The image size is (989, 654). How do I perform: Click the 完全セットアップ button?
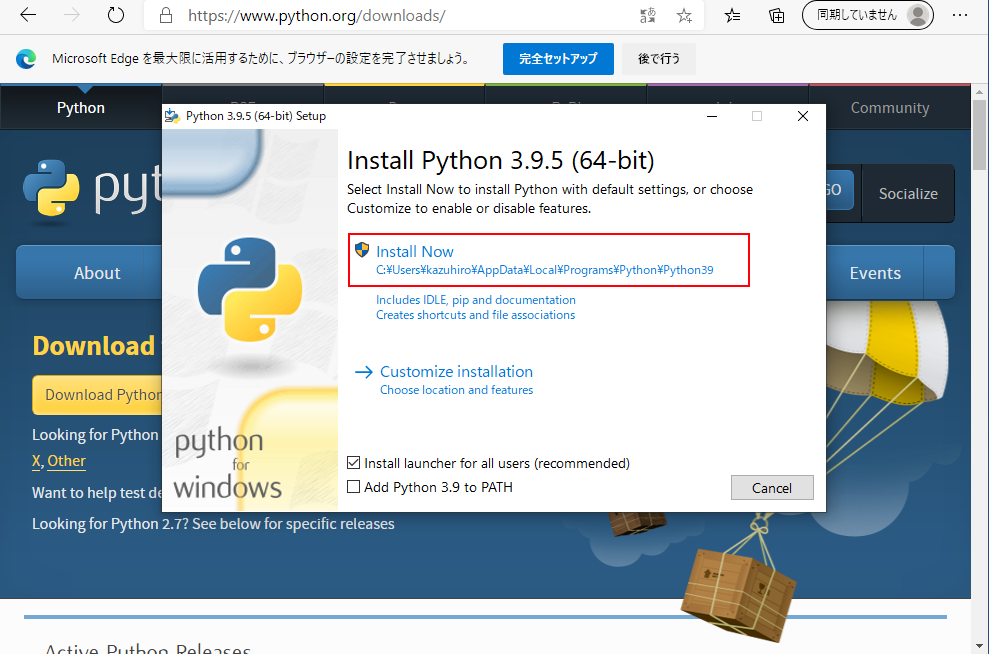tap(557, 59)
